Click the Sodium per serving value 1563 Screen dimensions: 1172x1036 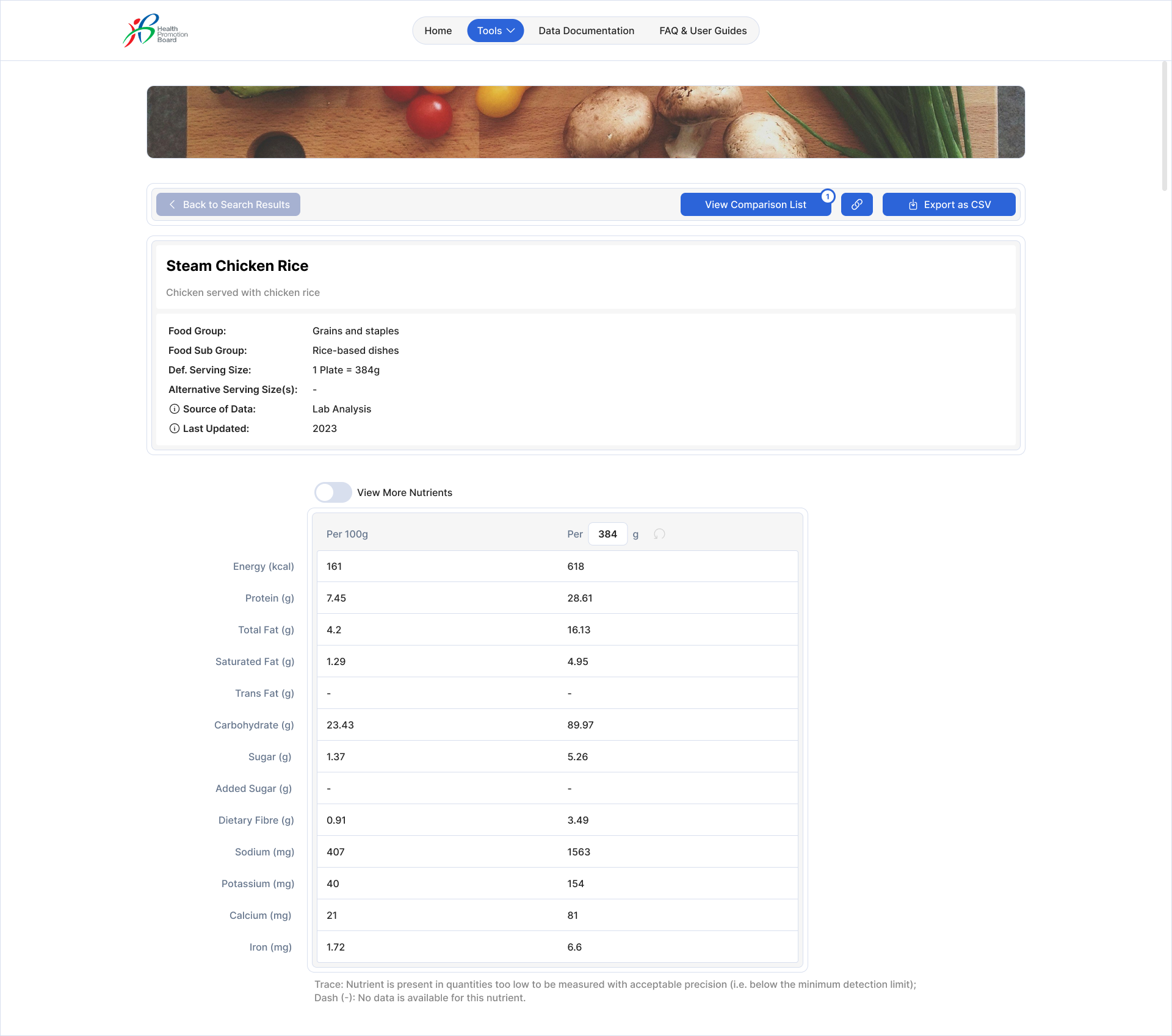tap(579, 852)
